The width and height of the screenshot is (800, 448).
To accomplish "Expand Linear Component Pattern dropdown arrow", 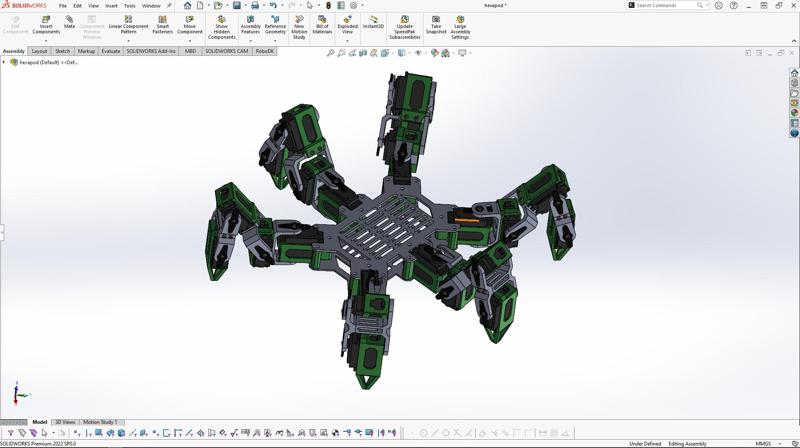I will click(x=128, y=41).
